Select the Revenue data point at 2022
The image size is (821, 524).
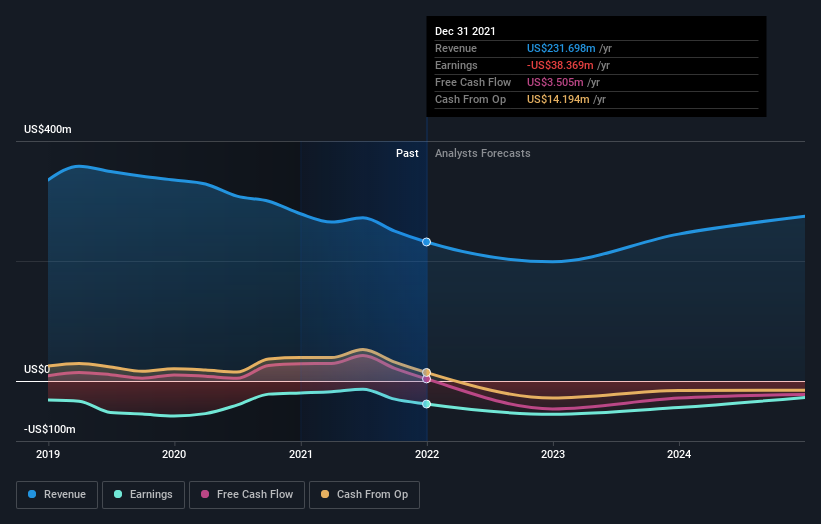tap(427, 242)
